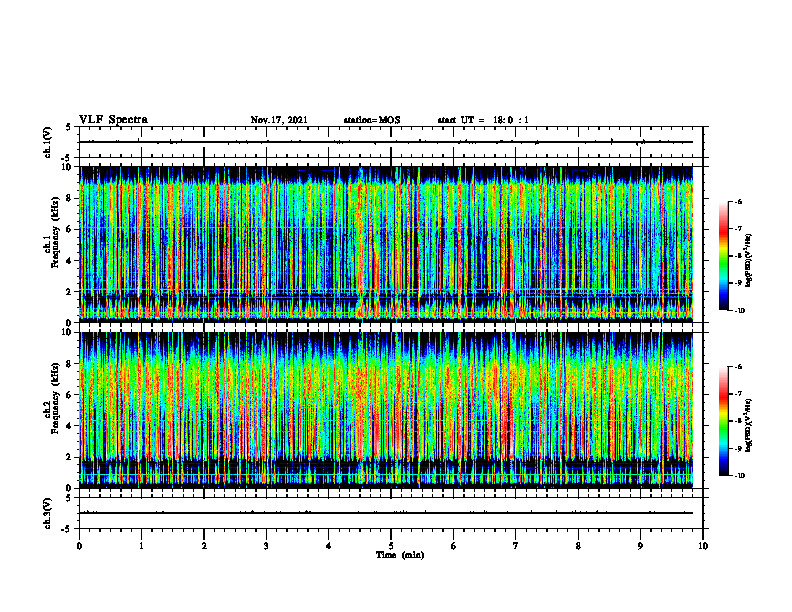Click the "2" kHz tick of ch.1 spectrogram

click(x=70, y=291)
